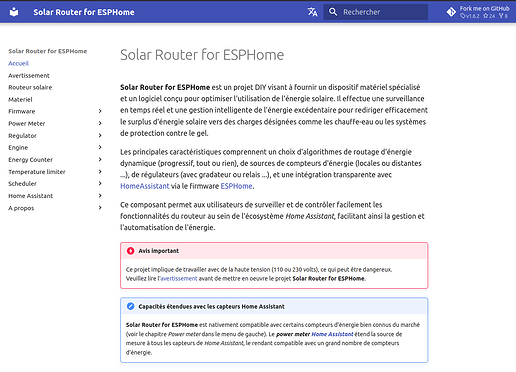Screen dimensions: 516x372
Task: Open Fork me on GitHub link
Action: coord(478,12)
